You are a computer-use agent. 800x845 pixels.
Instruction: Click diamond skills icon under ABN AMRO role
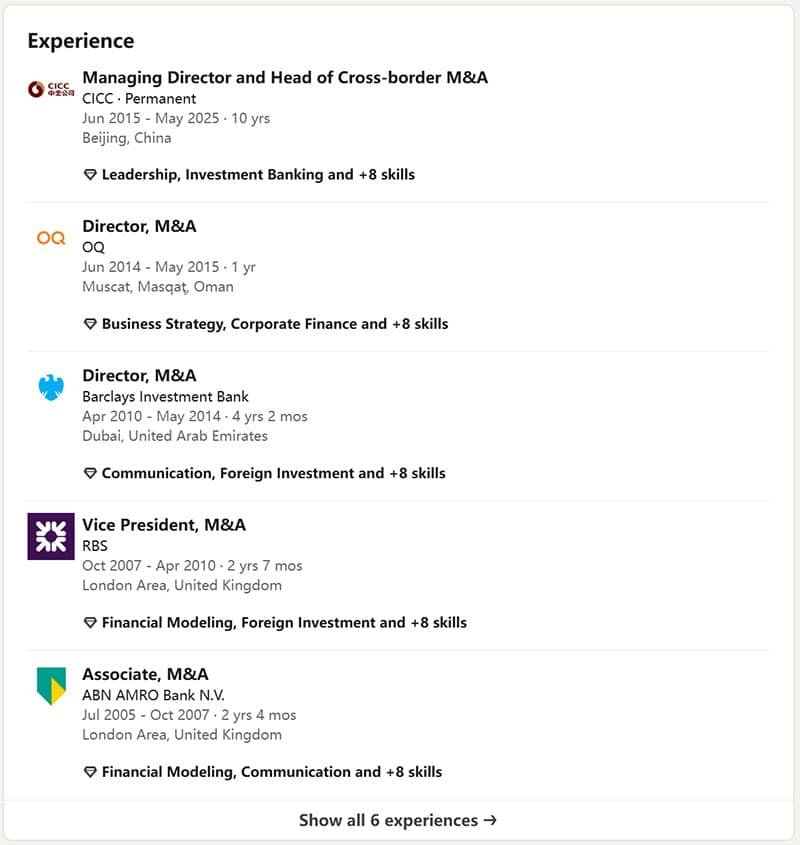pos(90,772)
